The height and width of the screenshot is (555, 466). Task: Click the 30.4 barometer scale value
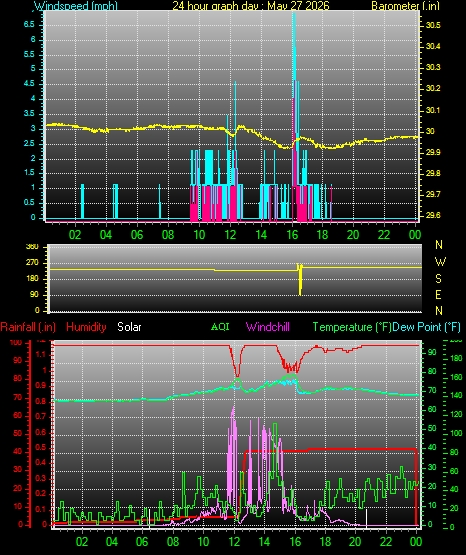click(433, 46)
